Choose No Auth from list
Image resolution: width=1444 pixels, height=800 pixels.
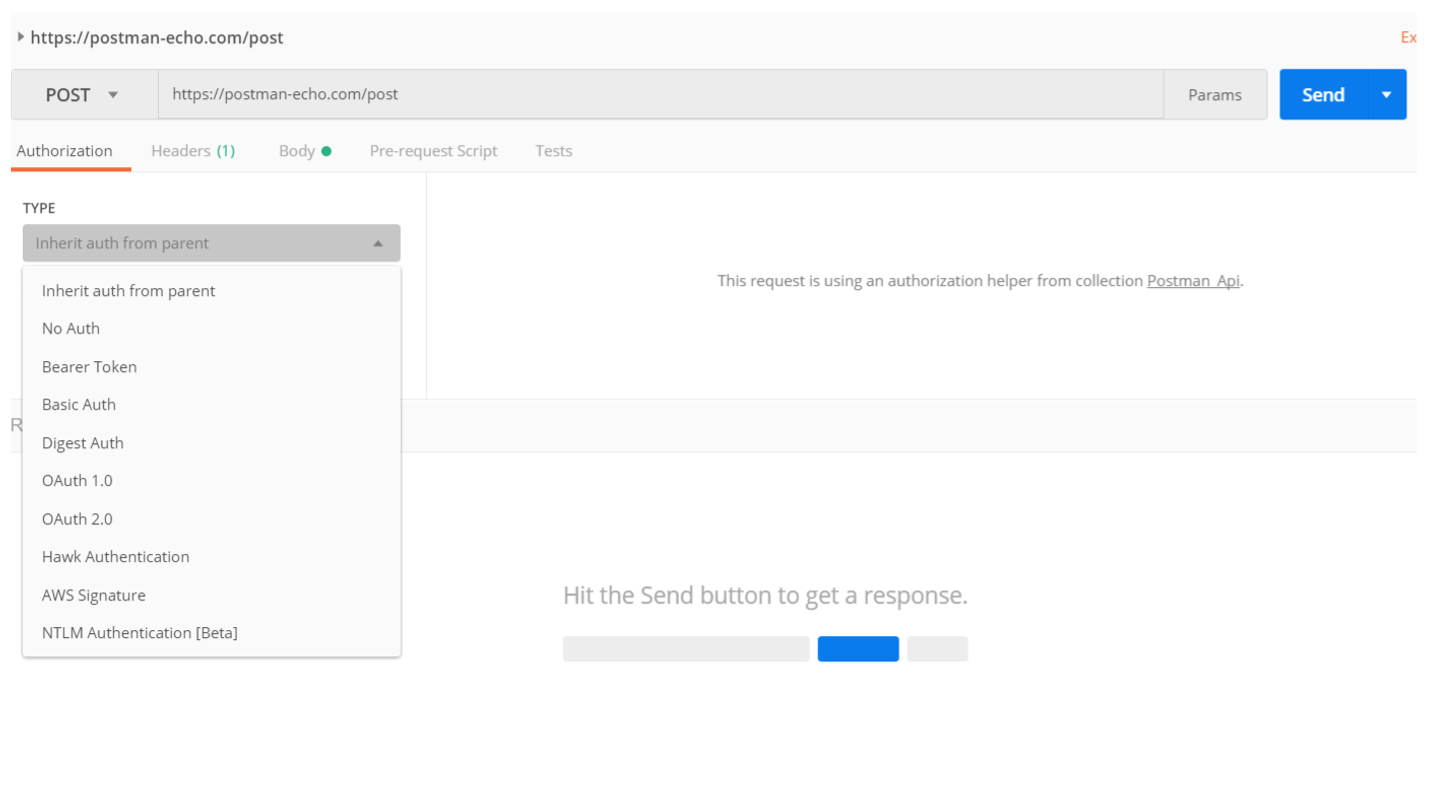pyautogui.click(x=71, y=329)
